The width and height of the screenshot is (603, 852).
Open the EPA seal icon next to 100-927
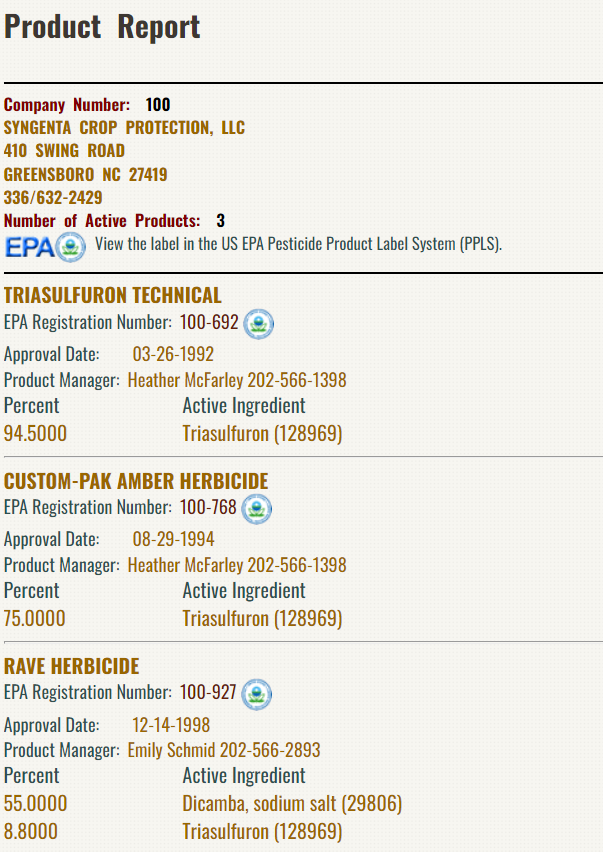[x=256, y=694]
